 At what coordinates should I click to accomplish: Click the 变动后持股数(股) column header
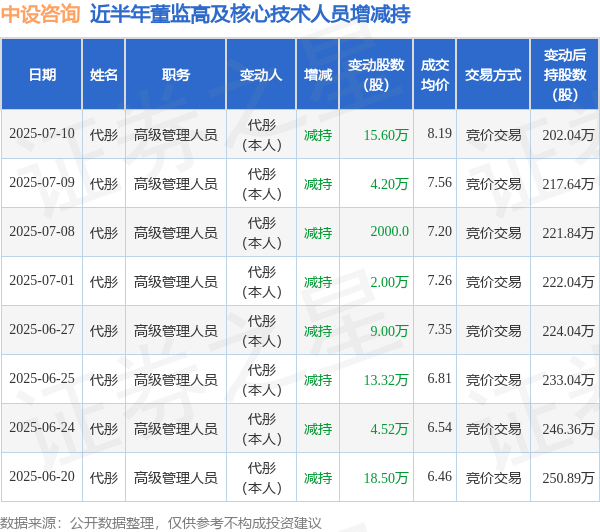pos(565,74)
